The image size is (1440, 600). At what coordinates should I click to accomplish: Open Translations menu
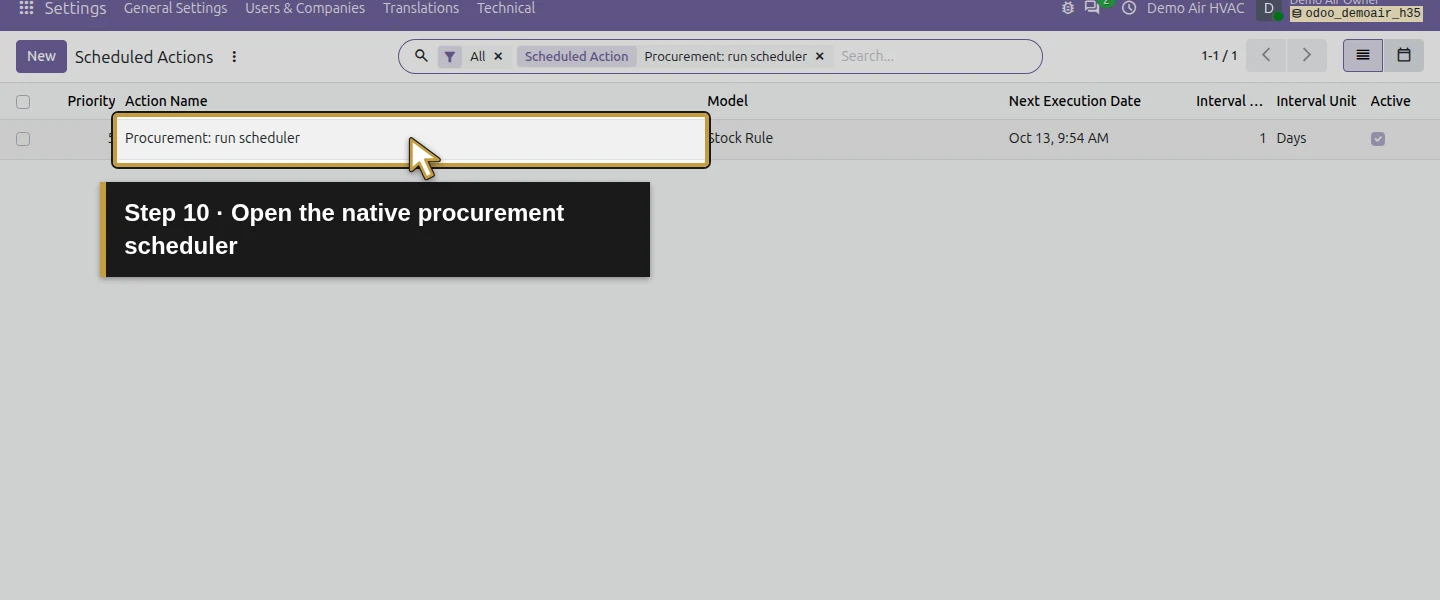point(421,8)
